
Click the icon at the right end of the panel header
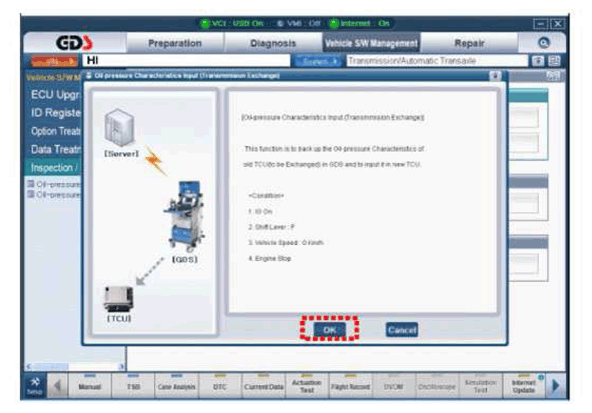click(553, 76)
